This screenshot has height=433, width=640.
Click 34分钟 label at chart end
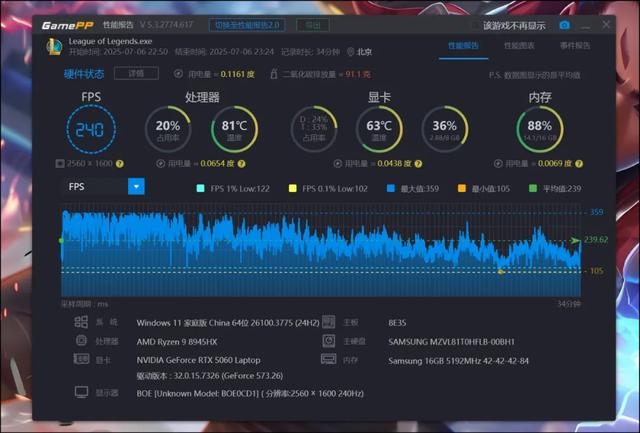(x=569, y=304)
